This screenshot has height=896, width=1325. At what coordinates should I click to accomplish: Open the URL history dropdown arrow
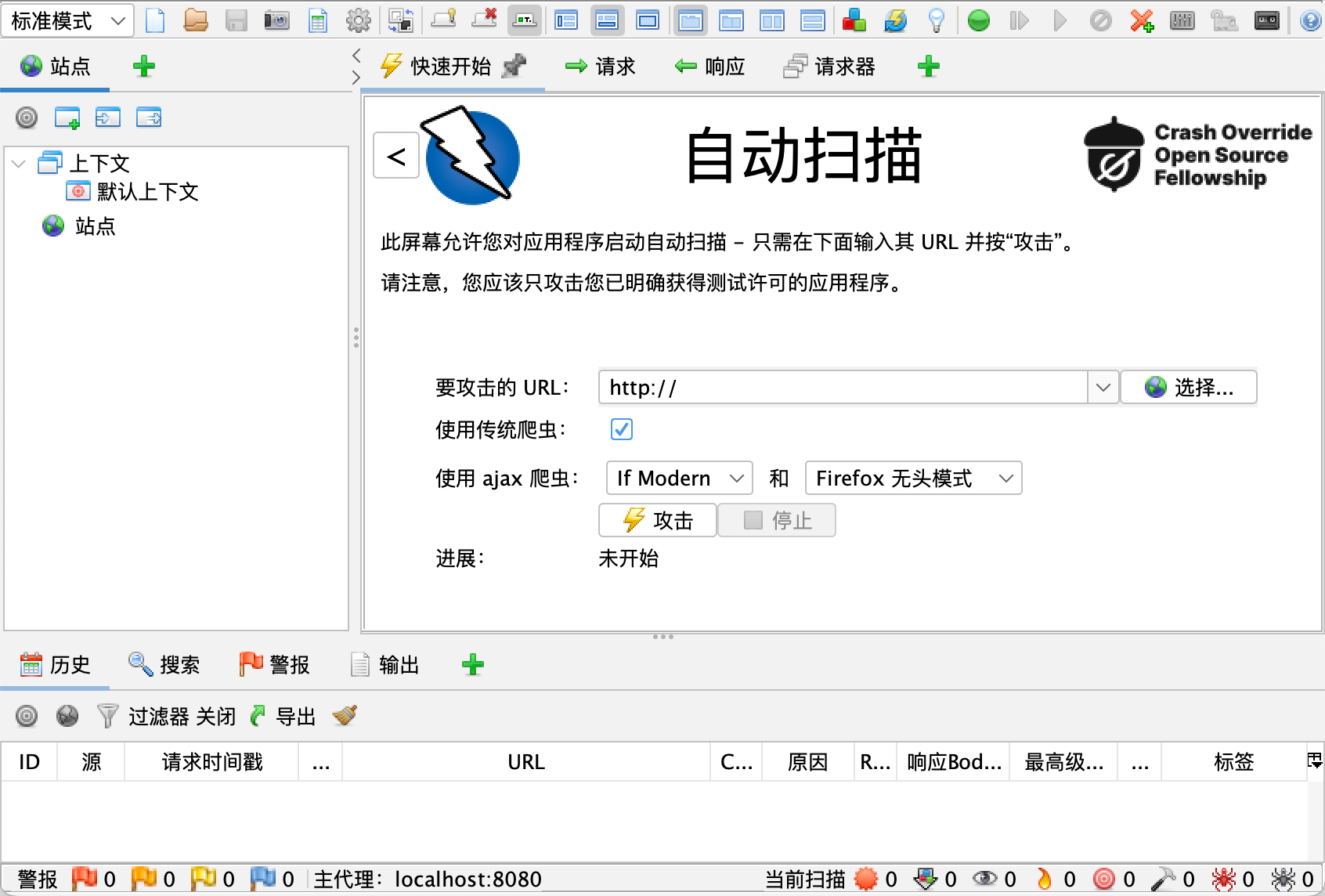click(x=1103, y=387)
